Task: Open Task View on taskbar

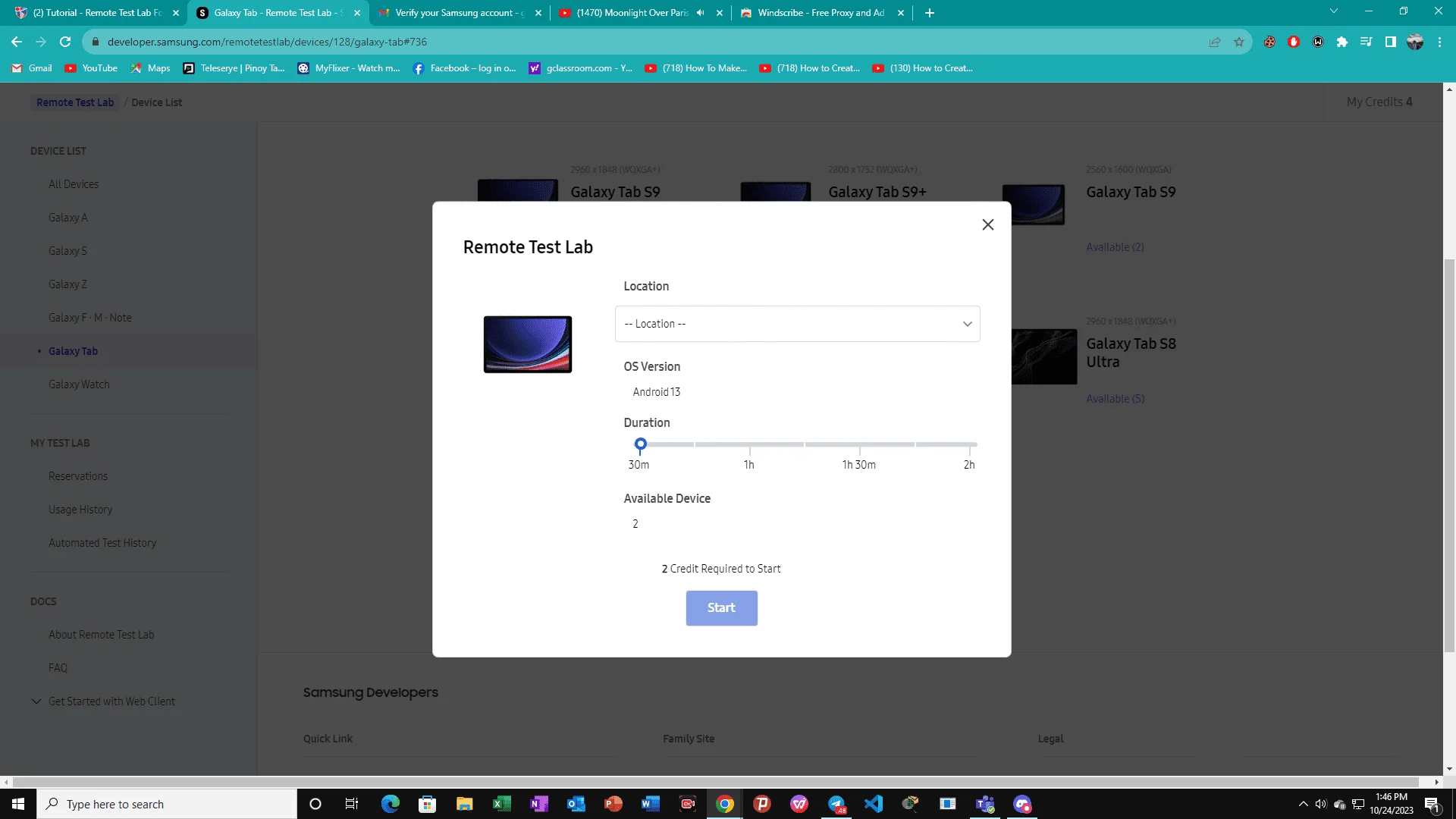Action: 352,804
